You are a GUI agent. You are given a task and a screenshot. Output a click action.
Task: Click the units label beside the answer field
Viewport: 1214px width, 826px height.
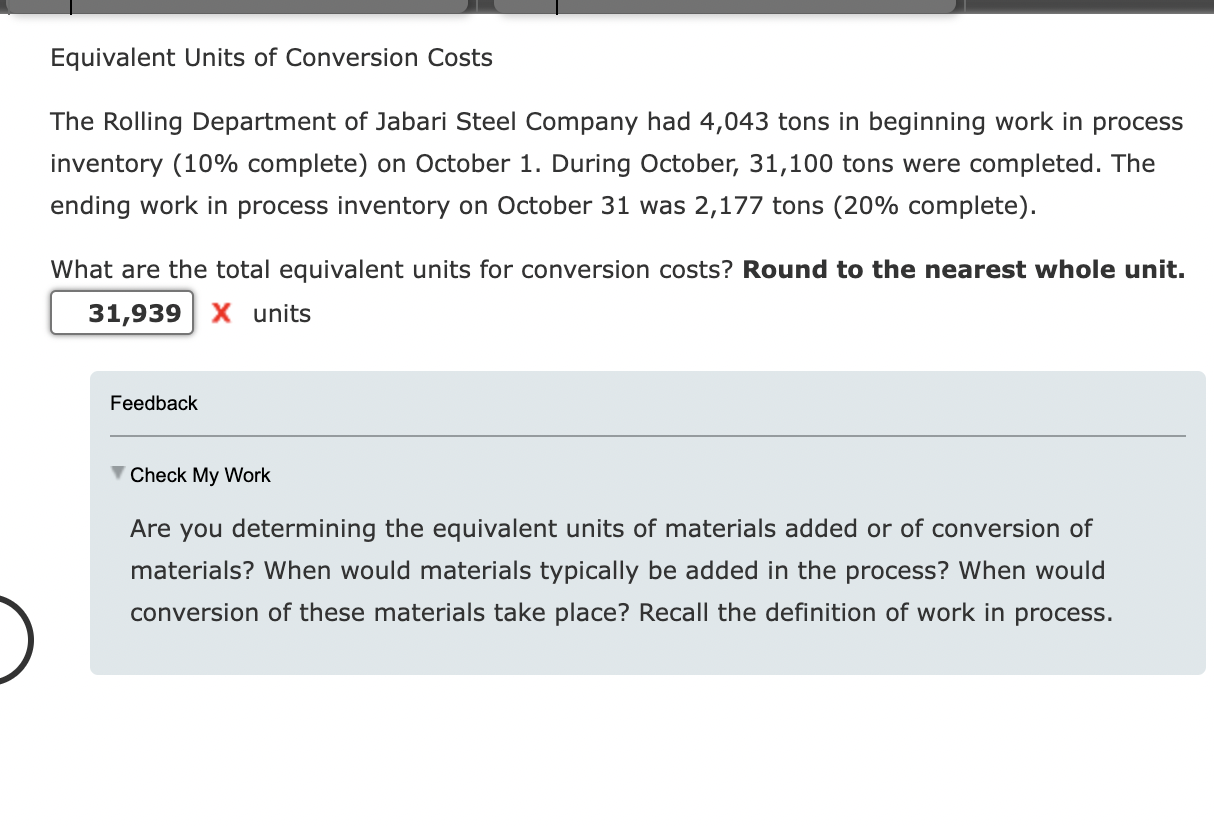coord(283,313)
